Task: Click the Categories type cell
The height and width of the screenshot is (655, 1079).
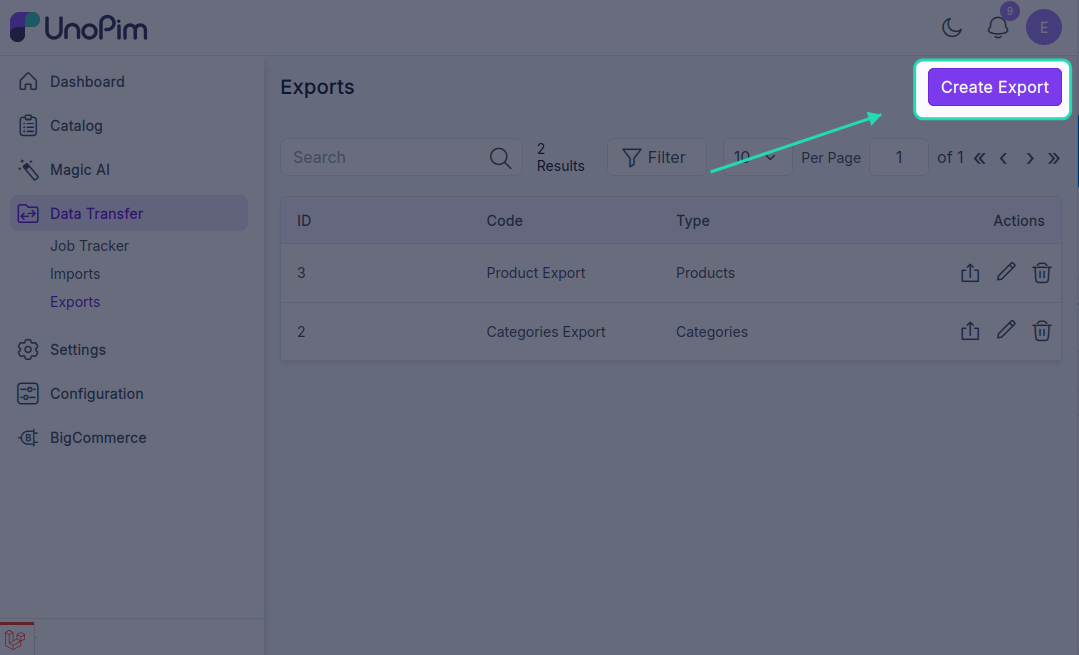Action: (x=712, y=332)
